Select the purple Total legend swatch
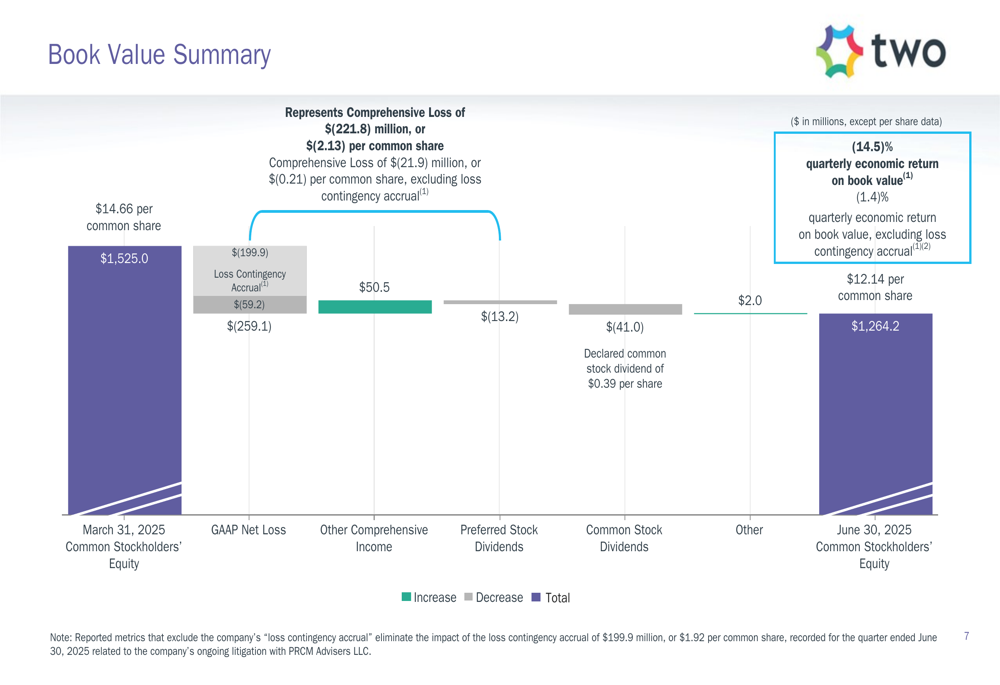Screen dimensions: 1000x685 536,597
